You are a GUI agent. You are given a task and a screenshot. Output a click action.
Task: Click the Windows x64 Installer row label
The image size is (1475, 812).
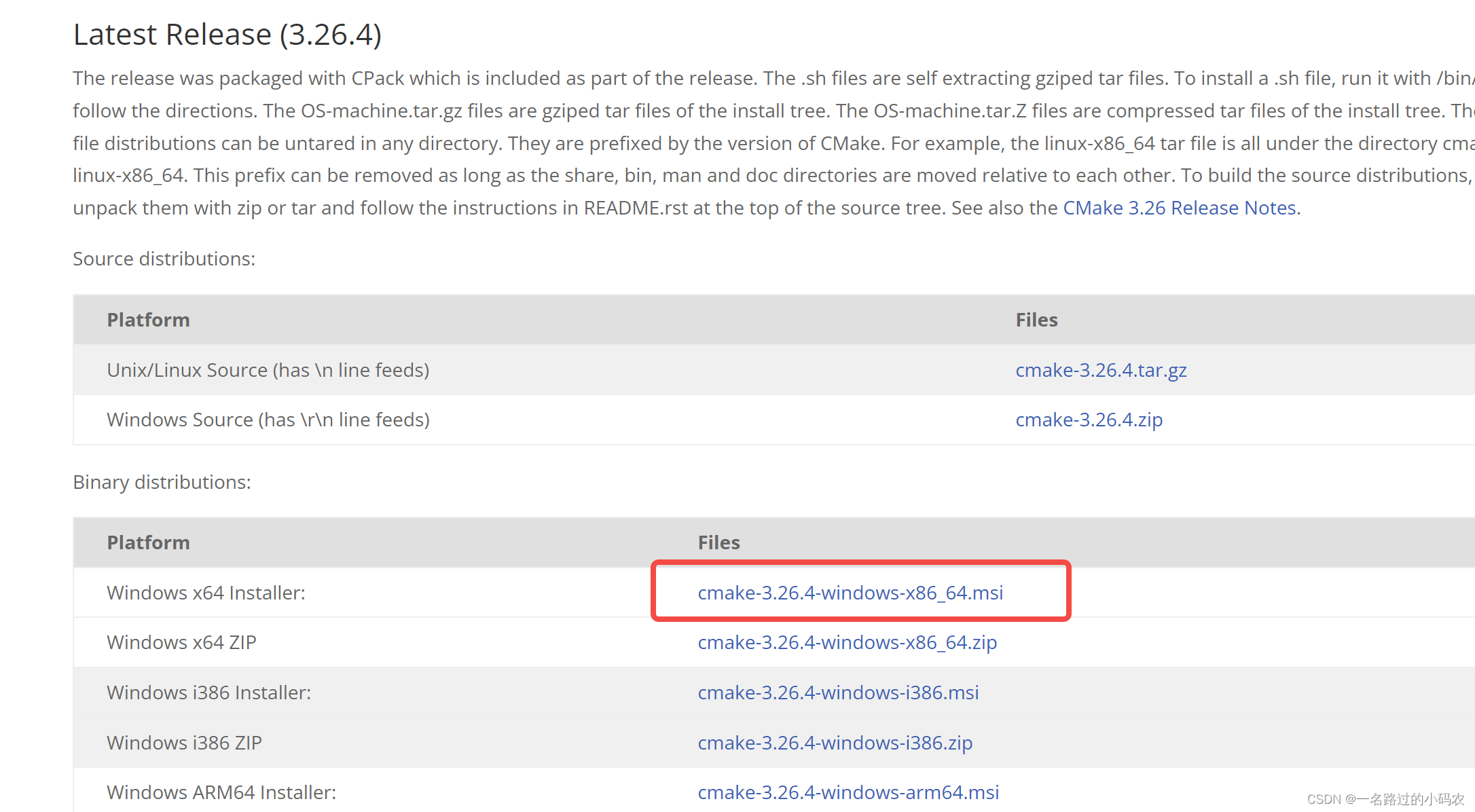click(206, 593)
